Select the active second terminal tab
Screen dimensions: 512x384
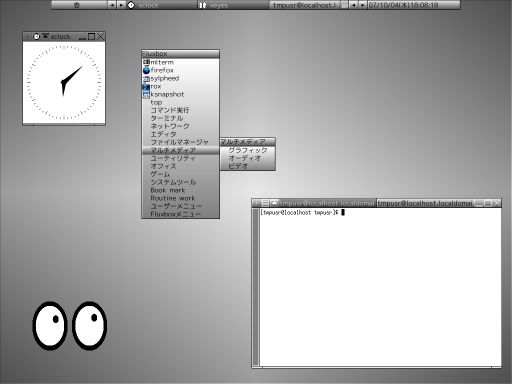click(425, 203)
